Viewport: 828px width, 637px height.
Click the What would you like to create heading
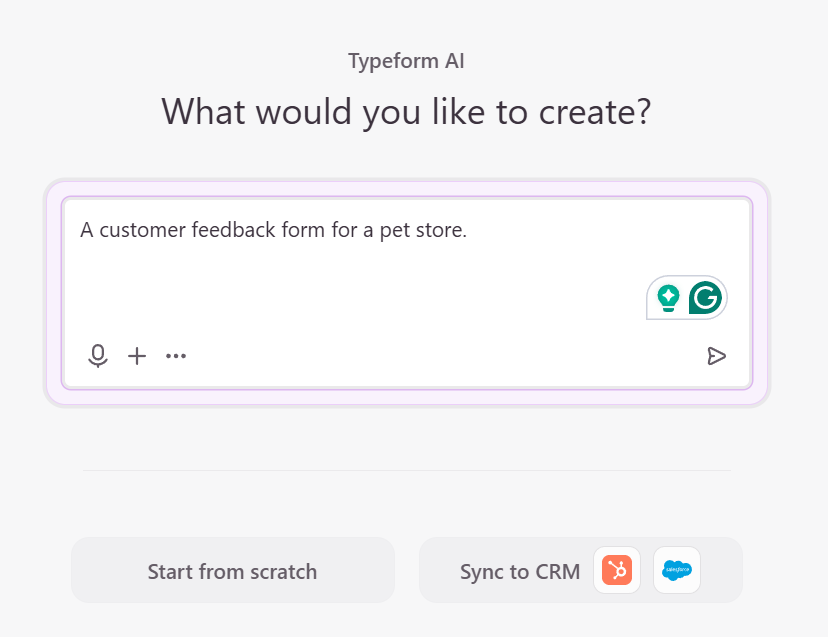406,111
